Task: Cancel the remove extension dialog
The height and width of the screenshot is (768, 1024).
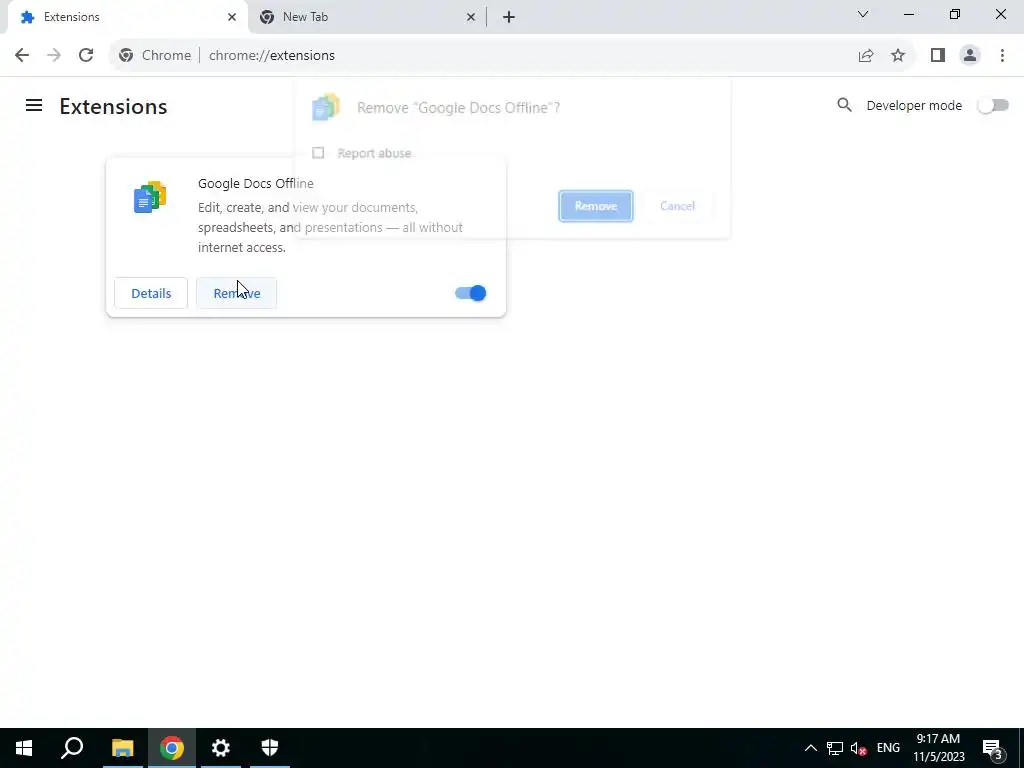Action: click(x=677, y=206)
